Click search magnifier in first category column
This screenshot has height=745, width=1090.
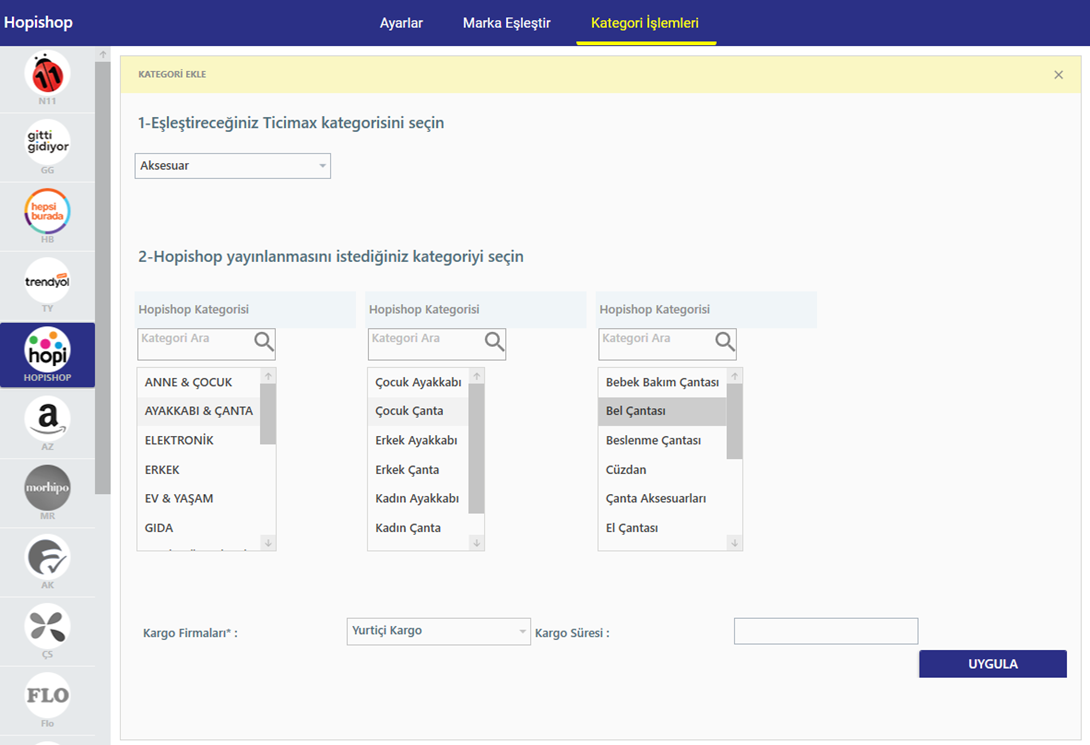coord(263,341)
